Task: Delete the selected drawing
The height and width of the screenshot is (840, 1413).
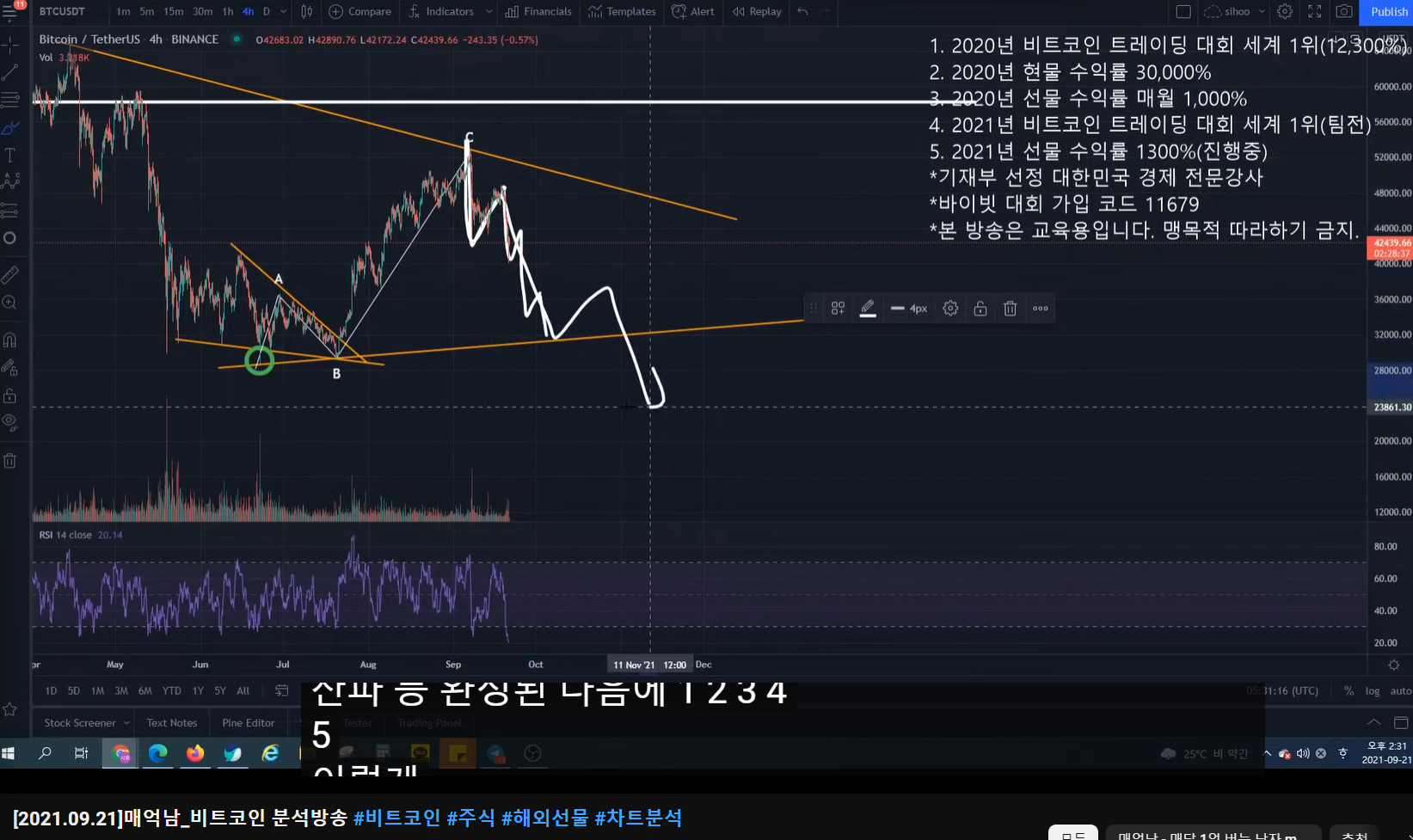Action: (x=1011, y=309)
